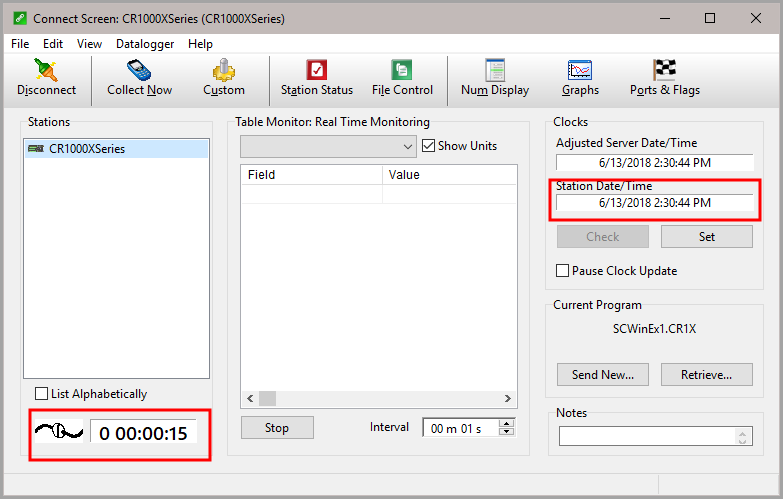This screenshot has height=499, width=783.
Task: Open Ports & Flags tool
Action: point(665,78)
